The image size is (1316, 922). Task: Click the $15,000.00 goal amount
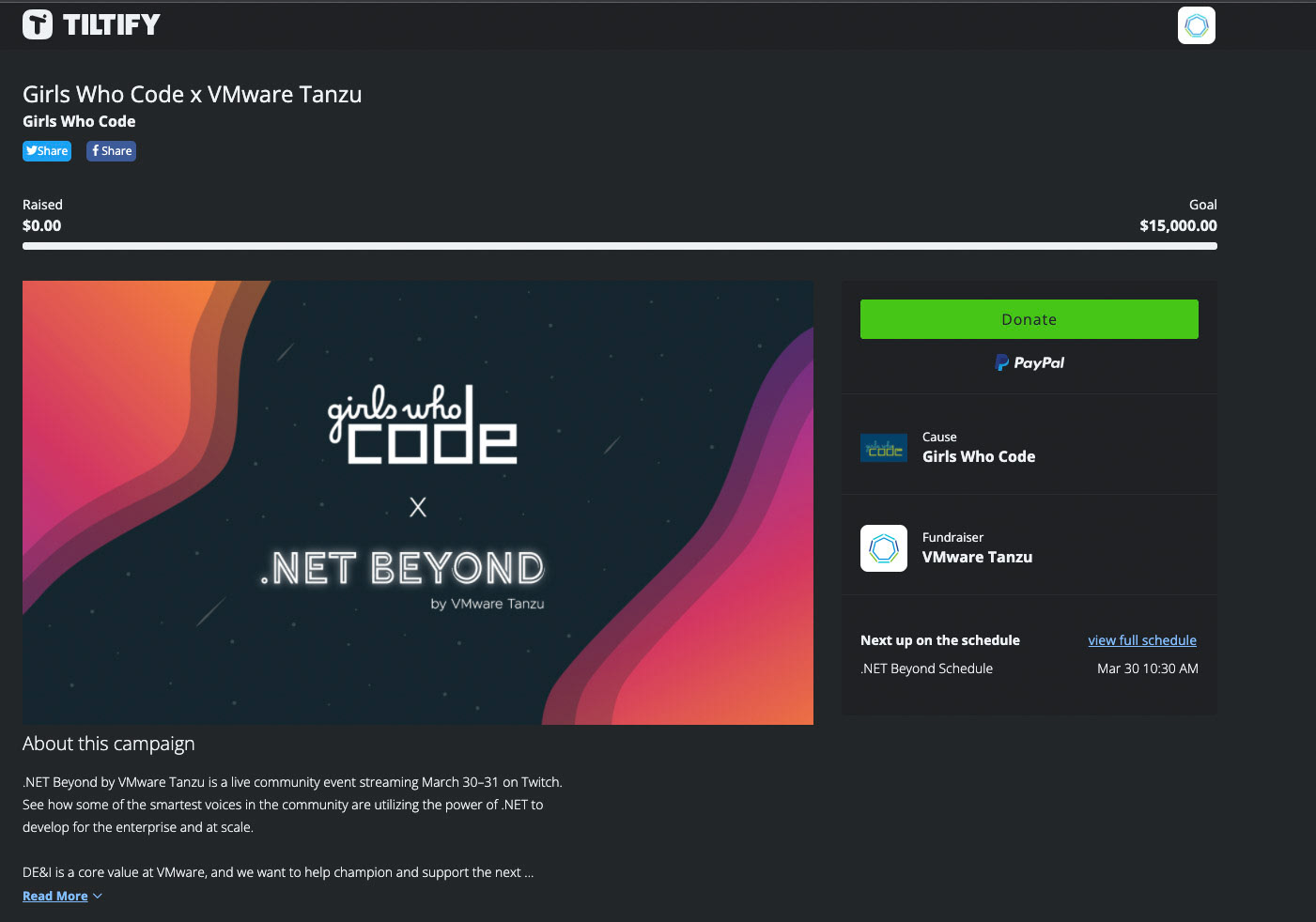click(x=1178, y=225)
